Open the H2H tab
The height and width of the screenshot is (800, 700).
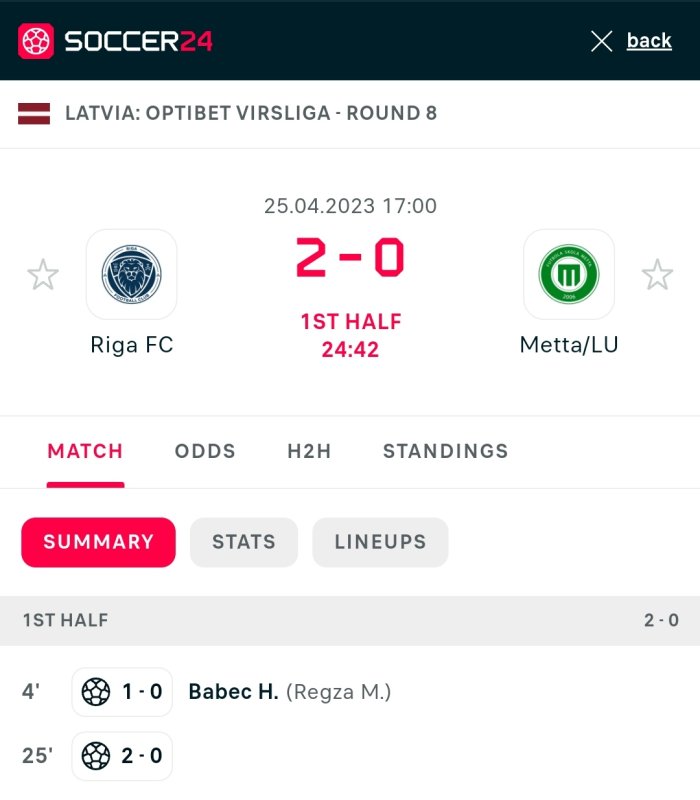pos(309,451)
